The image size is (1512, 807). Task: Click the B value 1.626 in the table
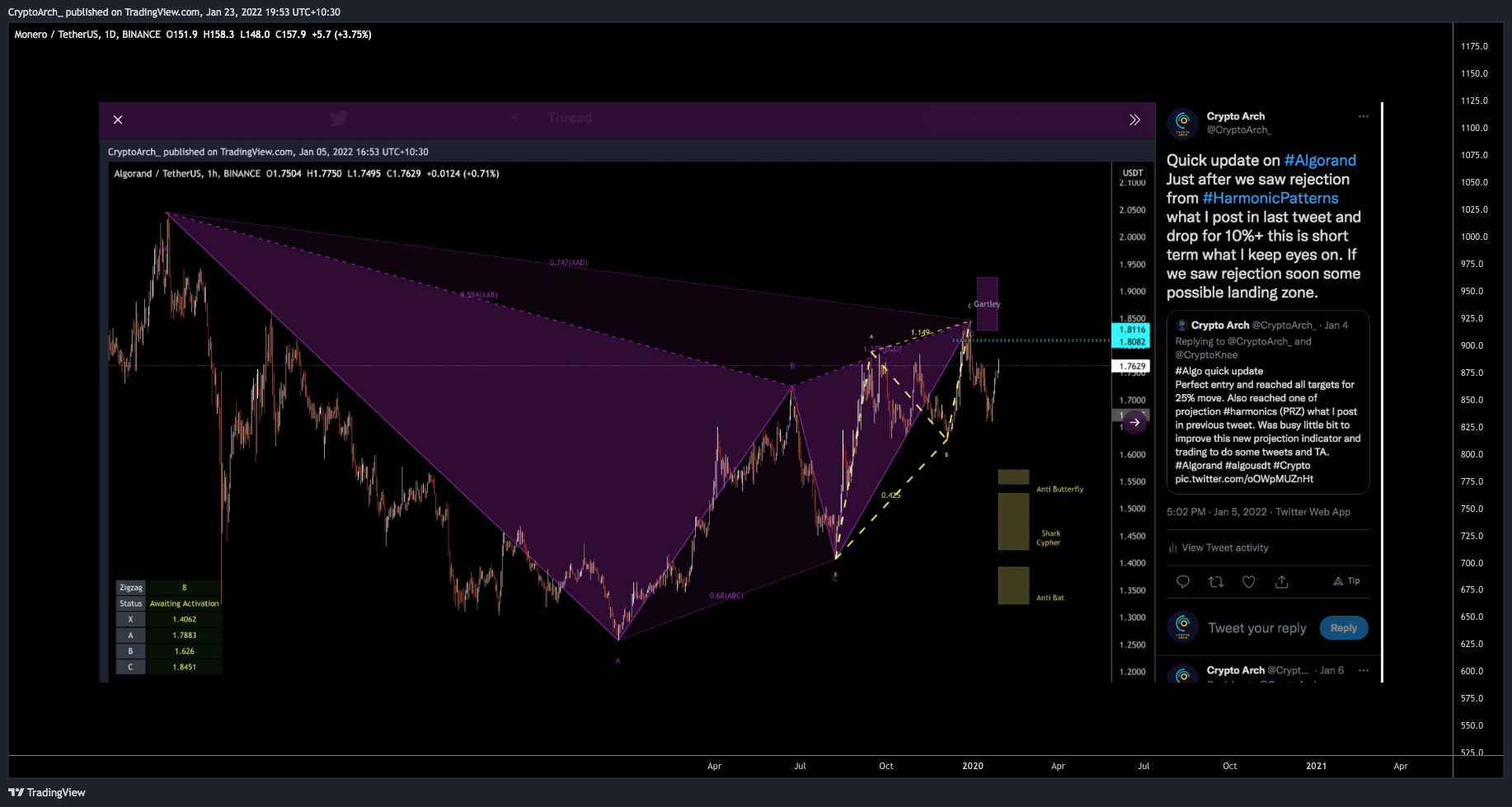pyautogui.click(x=184, y=651)
